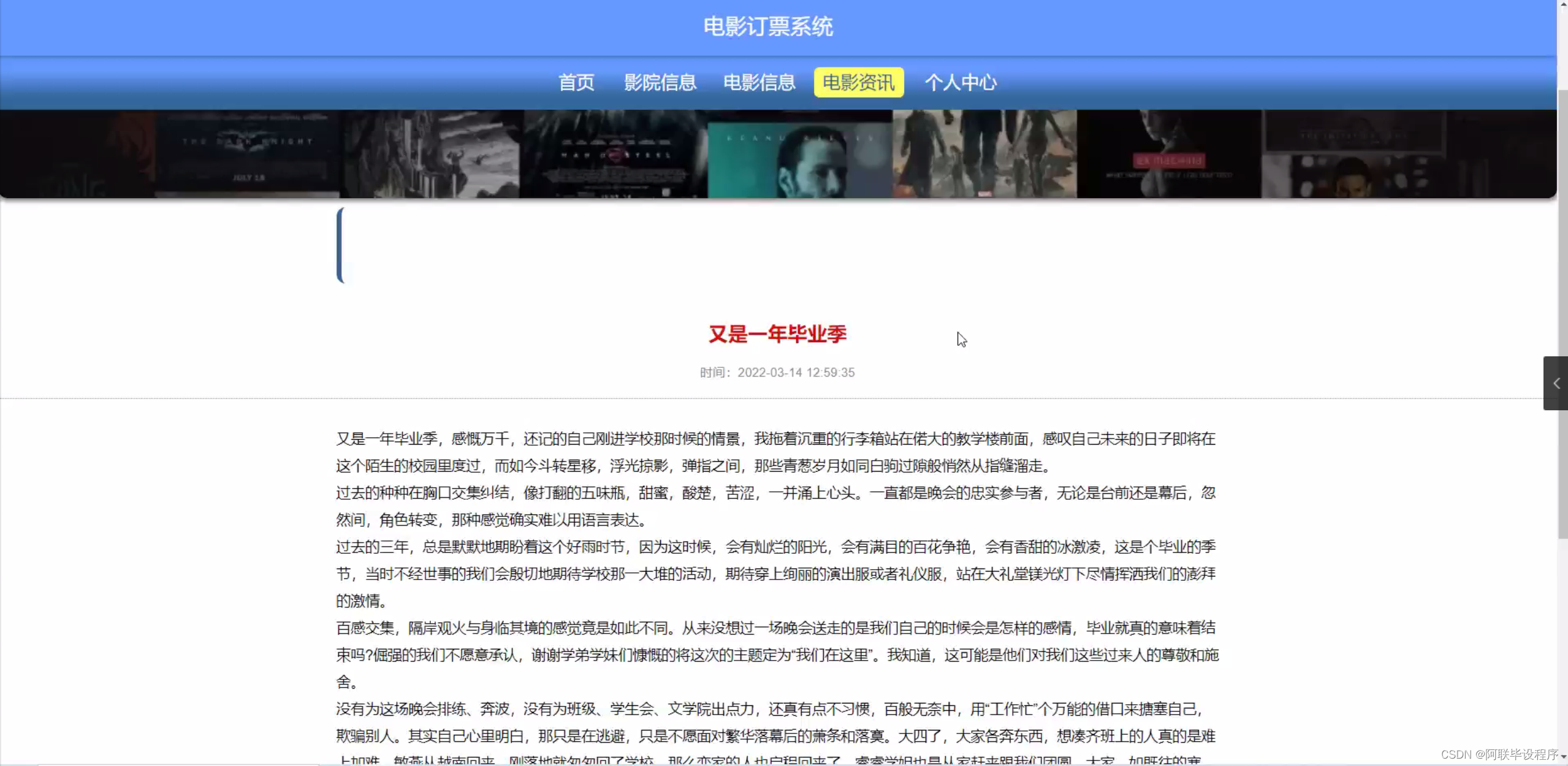Expand the right-edge side panel chevron
The height and width of the screenshot is (766, 1568).
pos(1556,383)
